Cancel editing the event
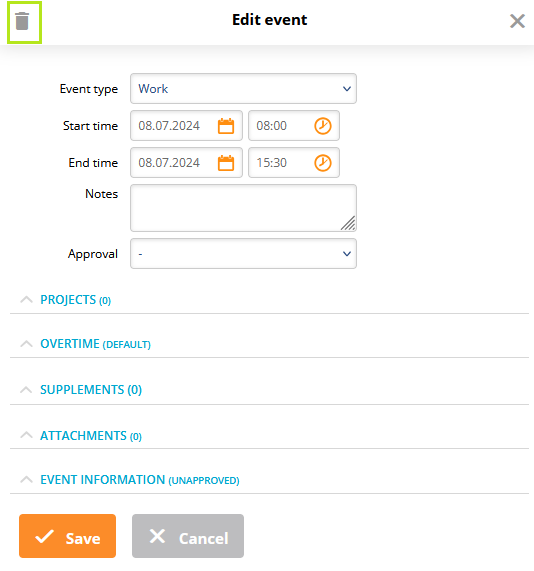The width and height of the screenshot is (534, 571). (188, 536)
